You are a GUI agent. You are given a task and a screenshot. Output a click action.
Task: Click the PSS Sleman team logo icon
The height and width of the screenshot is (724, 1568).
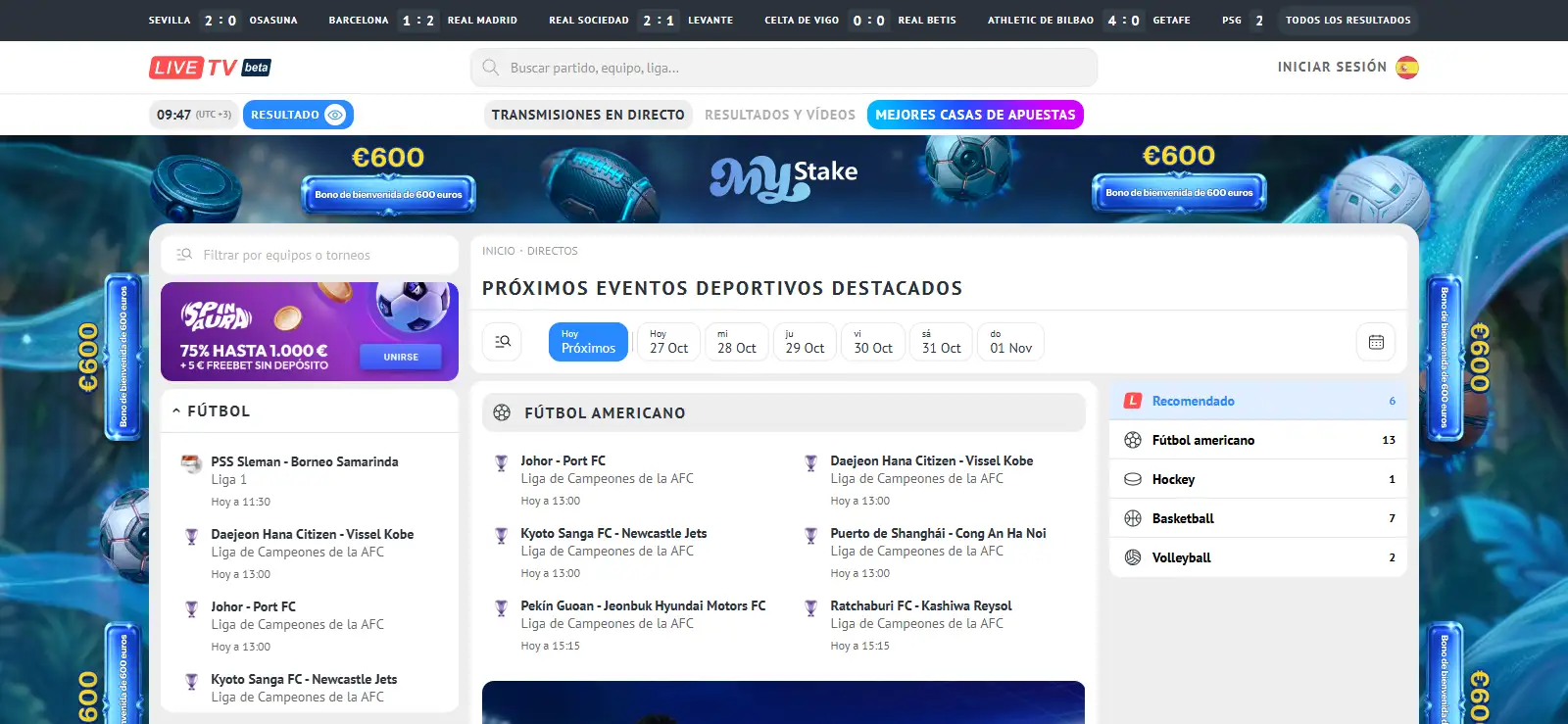[x=191, y=463]
